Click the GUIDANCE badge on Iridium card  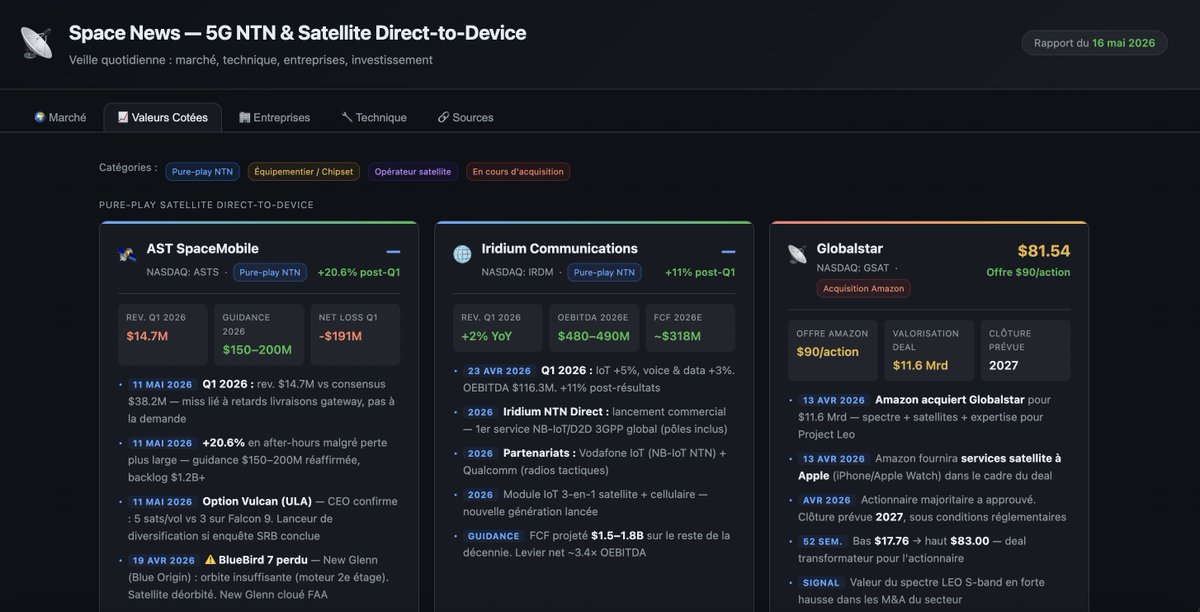493,536
